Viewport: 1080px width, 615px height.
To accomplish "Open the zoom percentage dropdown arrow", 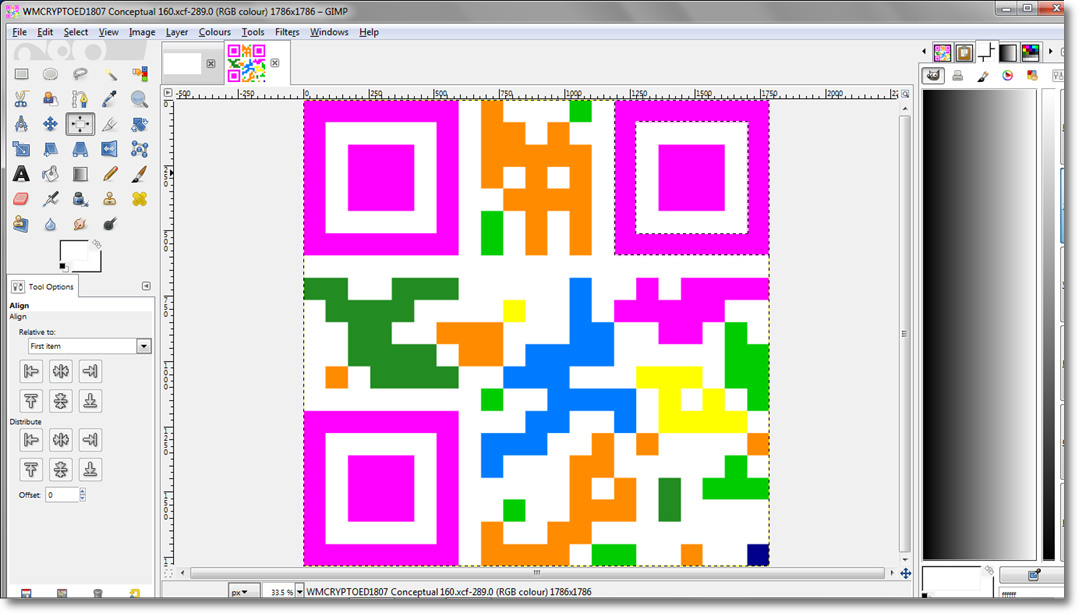I will pyautogui.click(x=300, y=592).
